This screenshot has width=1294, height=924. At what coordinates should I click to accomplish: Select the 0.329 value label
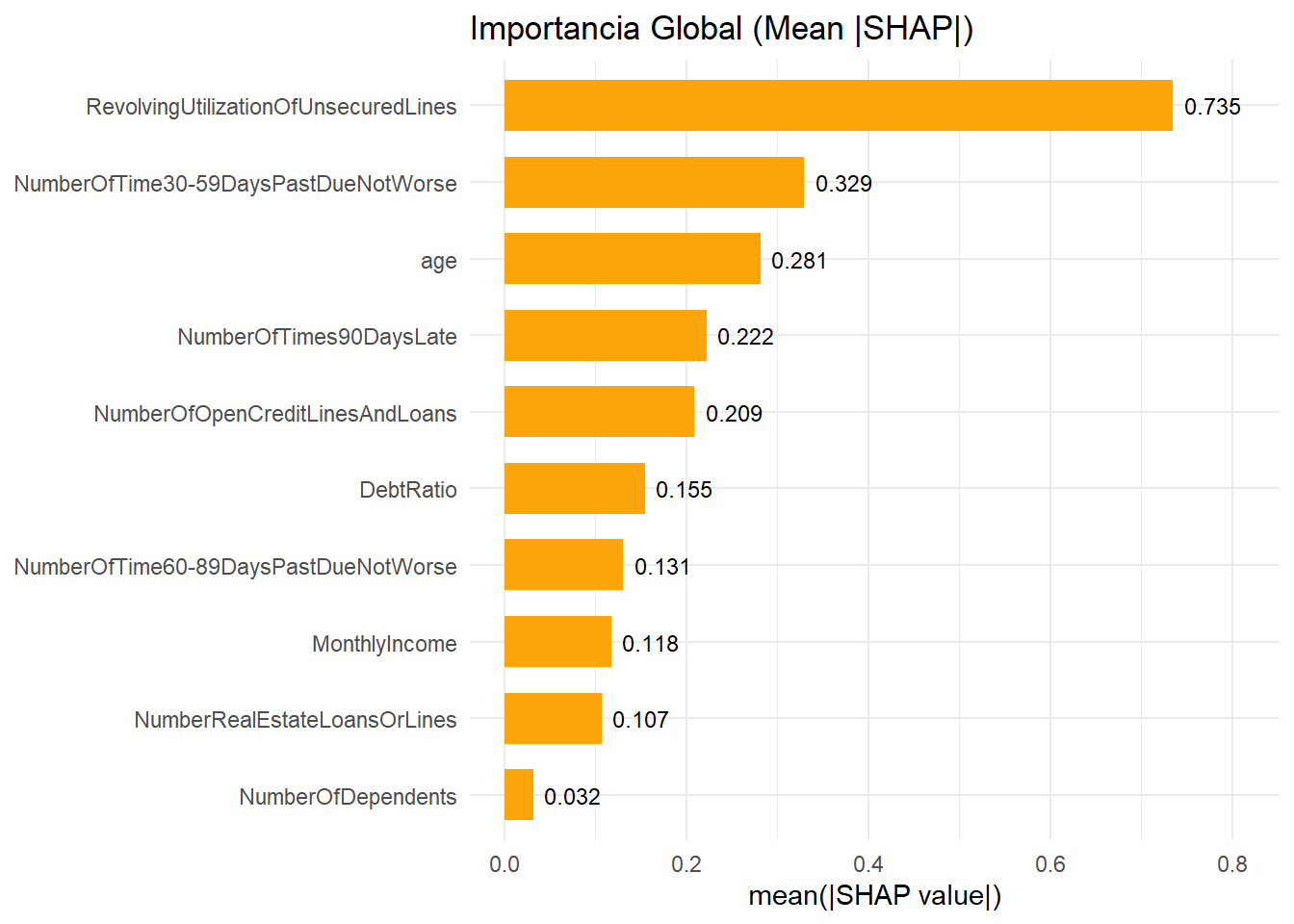click(x=843, y=184)
